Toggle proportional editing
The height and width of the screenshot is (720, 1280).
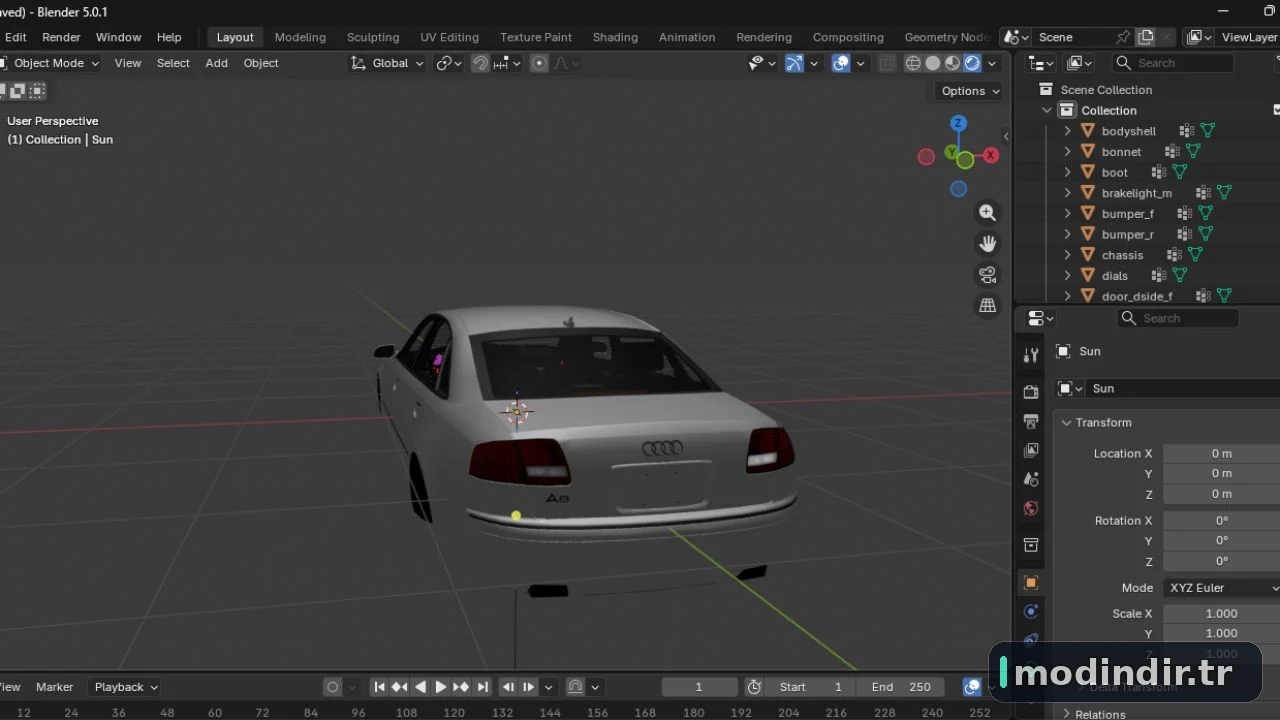539,63
